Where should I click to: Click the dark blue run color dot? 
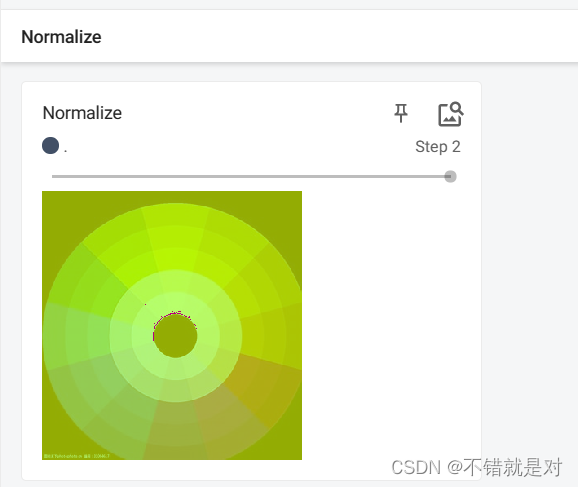coord(51,145)
